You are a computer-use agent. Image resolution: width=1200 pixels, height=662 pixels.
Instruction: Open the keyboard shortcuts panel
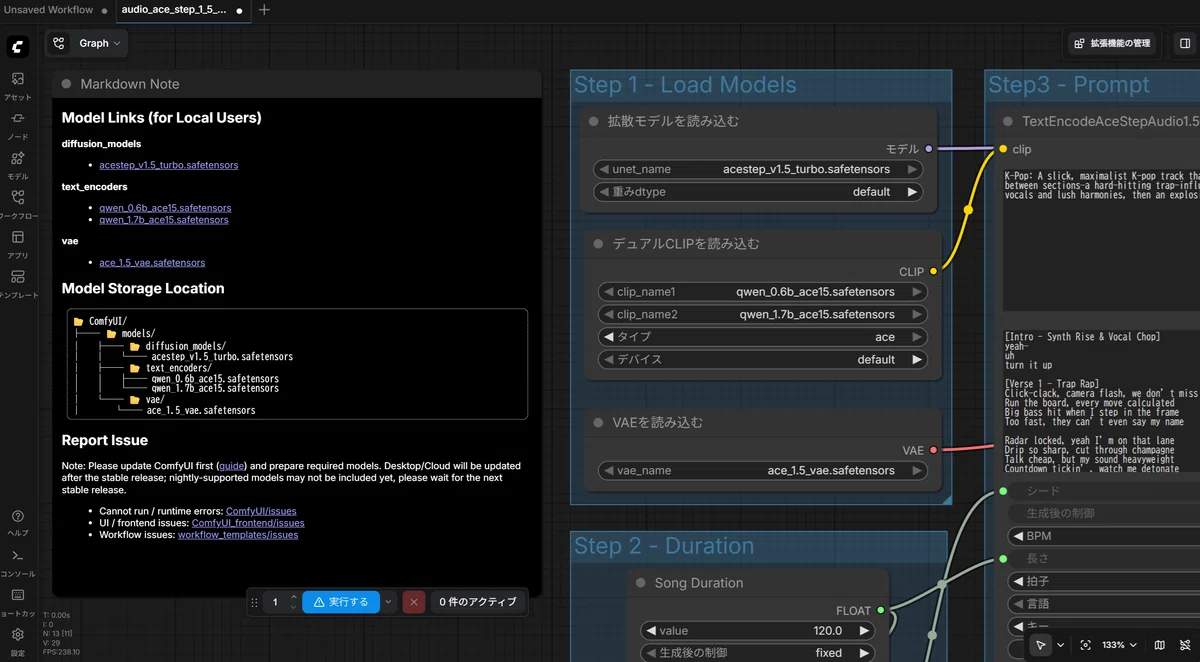click(x=18, y=601)
